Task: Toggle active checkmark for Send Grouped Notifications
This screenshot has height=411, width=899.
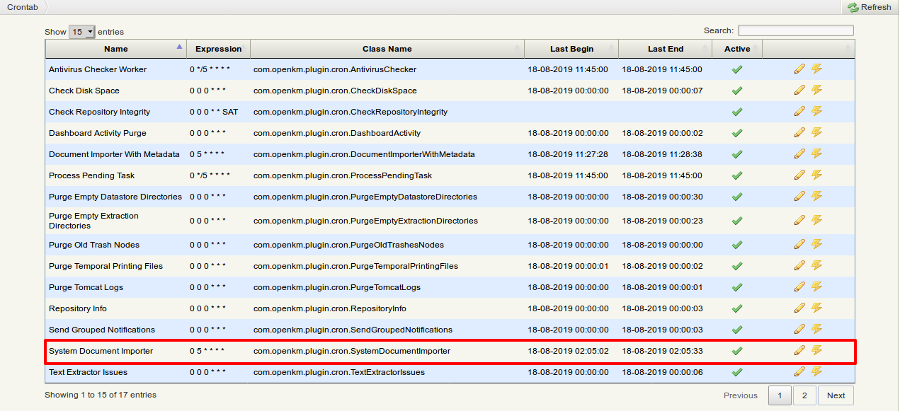Action: tap(737, 330)
